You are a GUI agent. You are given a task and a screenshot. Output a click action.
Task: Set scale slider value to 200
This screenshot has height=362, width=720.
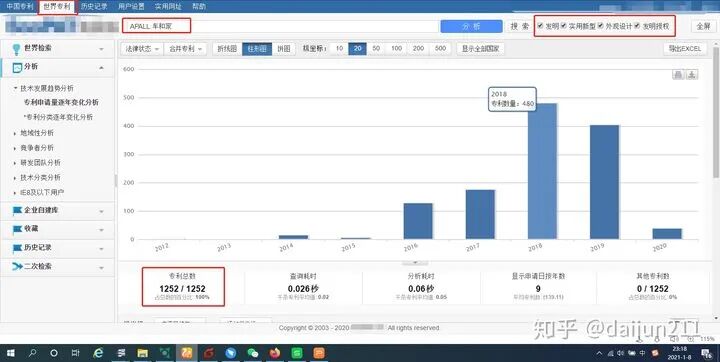(418, 48)
